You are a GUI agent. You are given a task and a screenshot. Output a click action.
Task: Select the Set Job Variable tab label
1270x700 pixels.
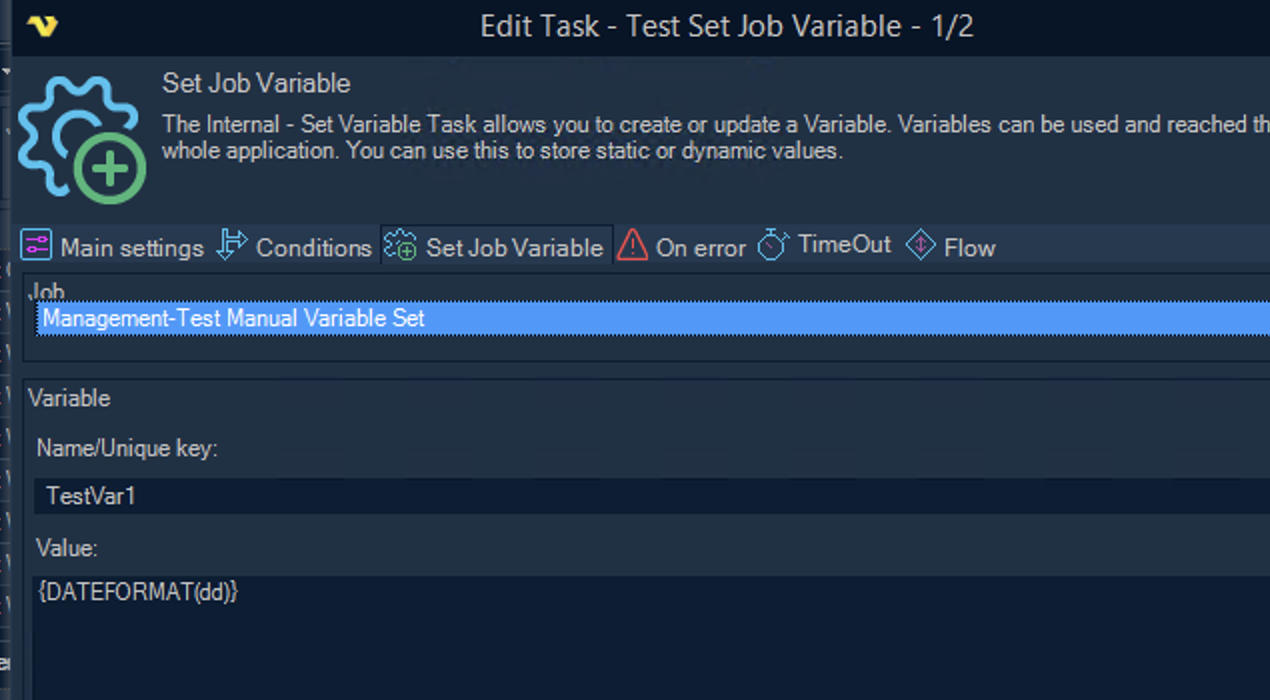coord(514,248)
